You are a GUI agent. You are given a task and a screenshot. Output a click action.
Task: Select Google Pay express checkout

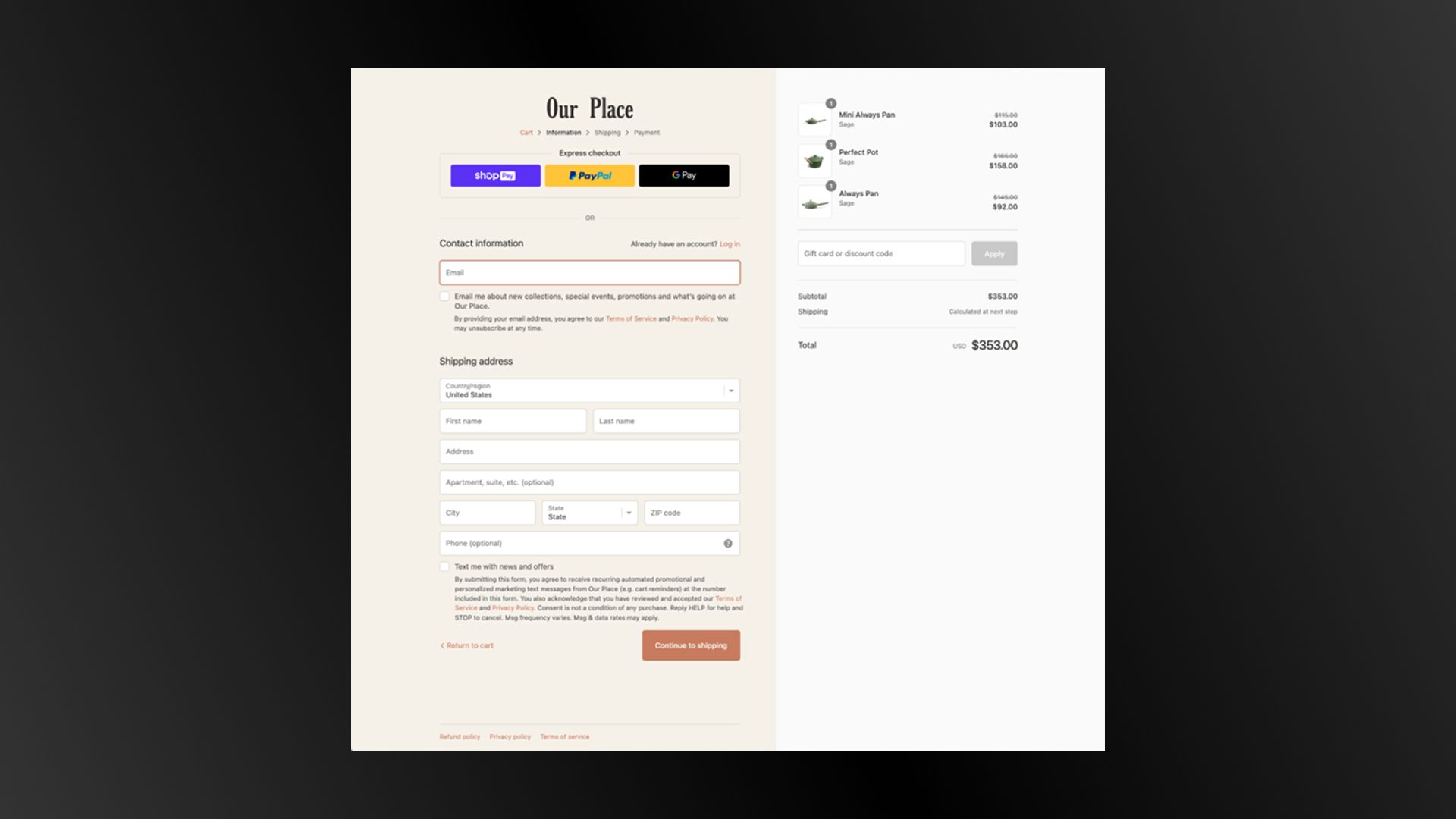point(683,175)
